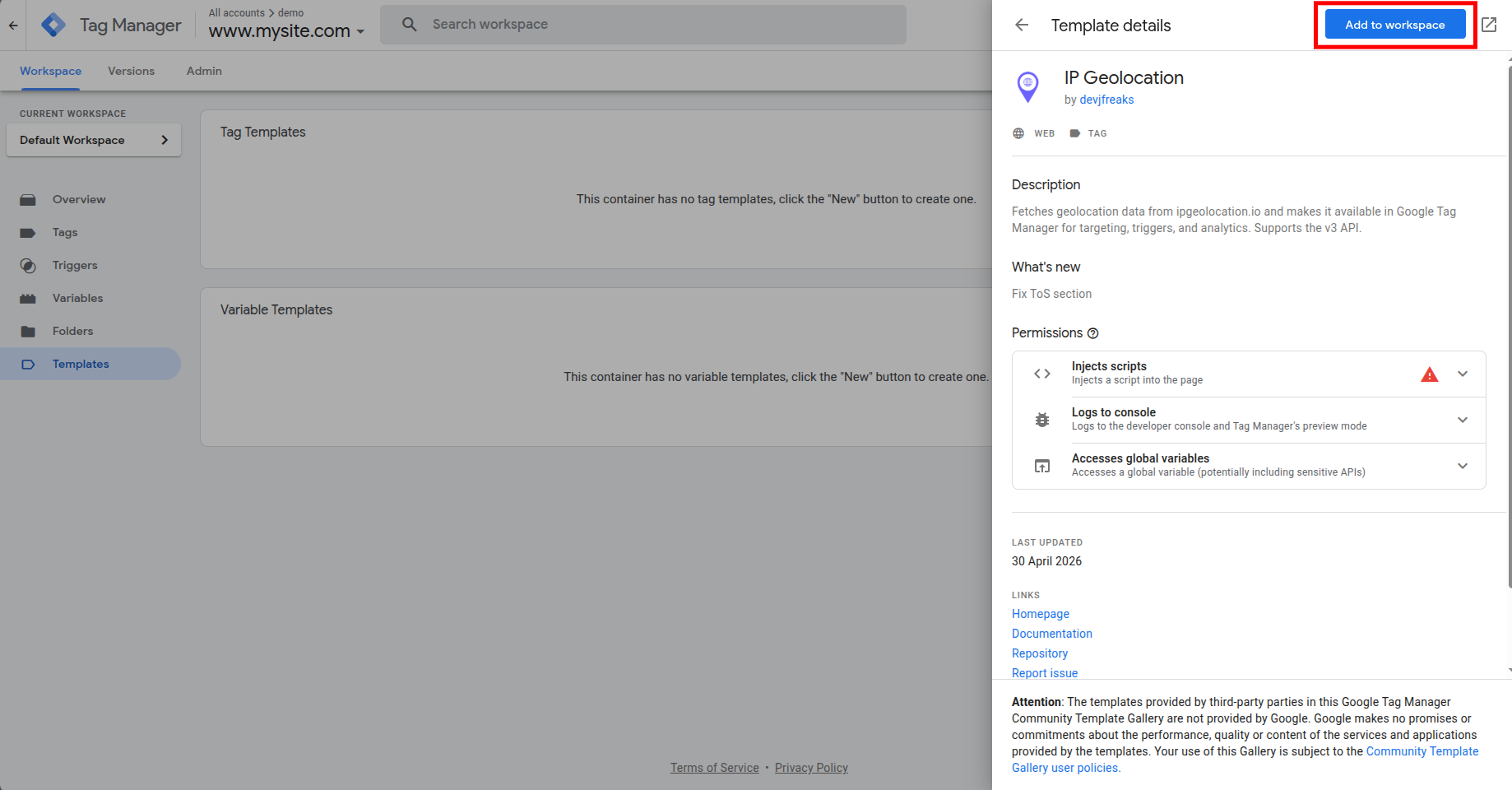Focus the Search workspace field

(643, 25)
